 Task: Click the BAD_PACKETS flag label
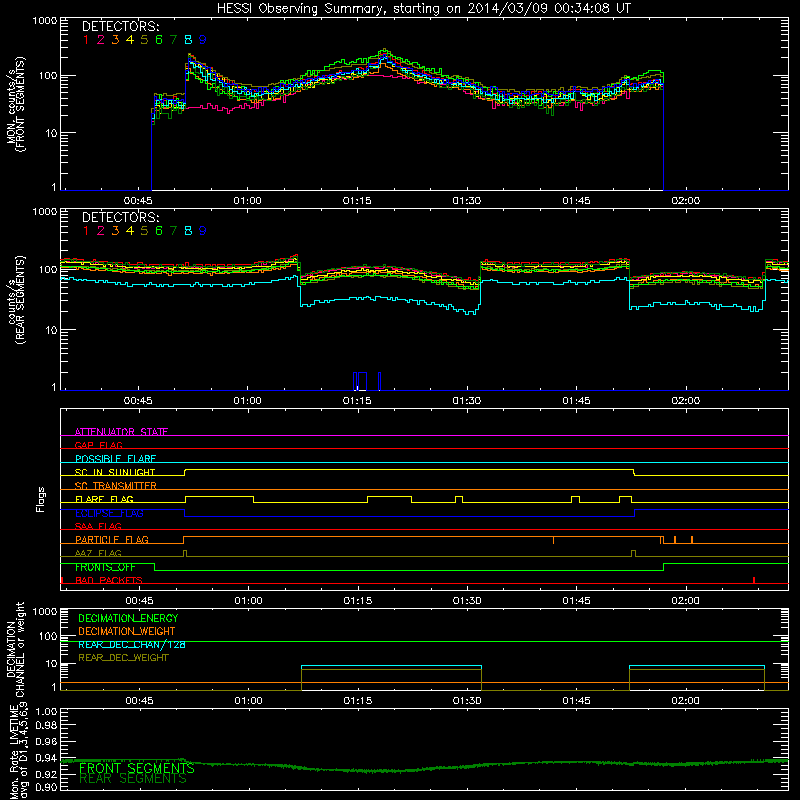coord(109,580)
